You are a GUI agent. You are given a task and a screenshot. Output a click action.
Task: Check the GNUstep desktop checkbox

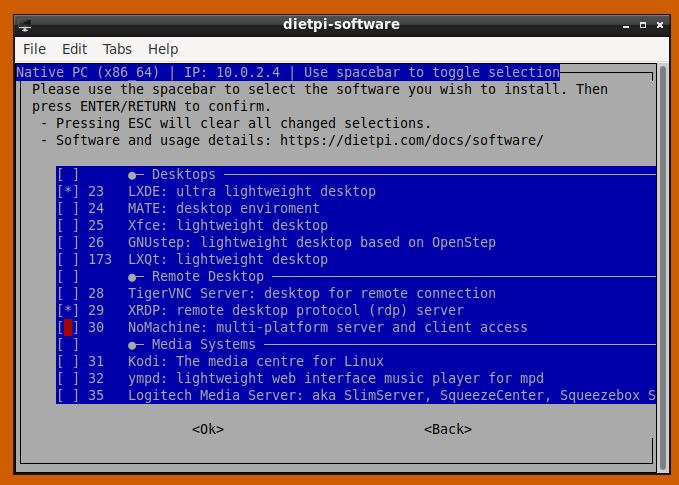click(68, 242)
